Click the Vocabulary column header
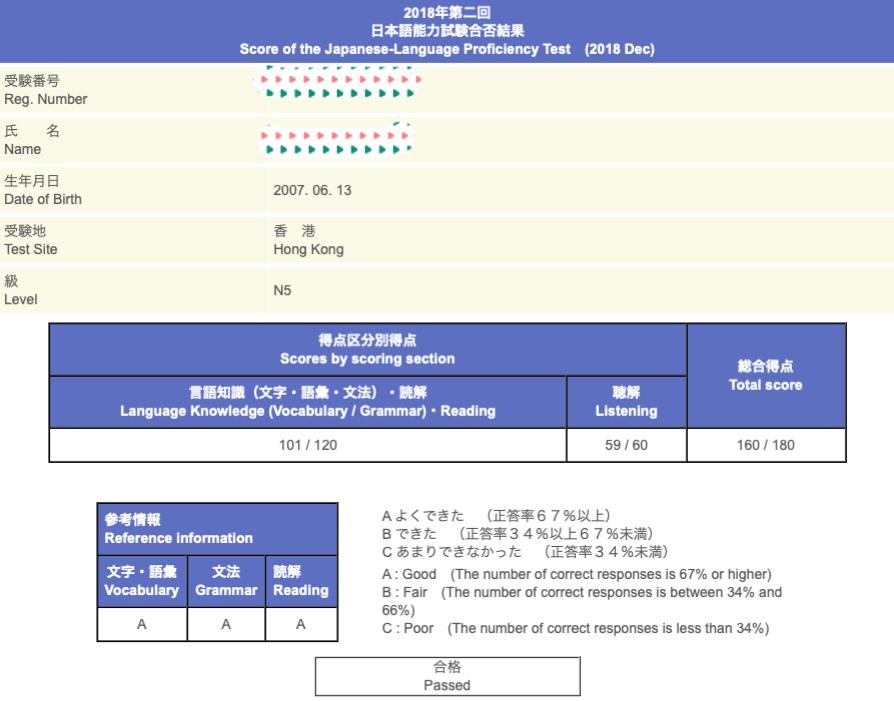This screenshot has height=701, width=894. (142, 581)
